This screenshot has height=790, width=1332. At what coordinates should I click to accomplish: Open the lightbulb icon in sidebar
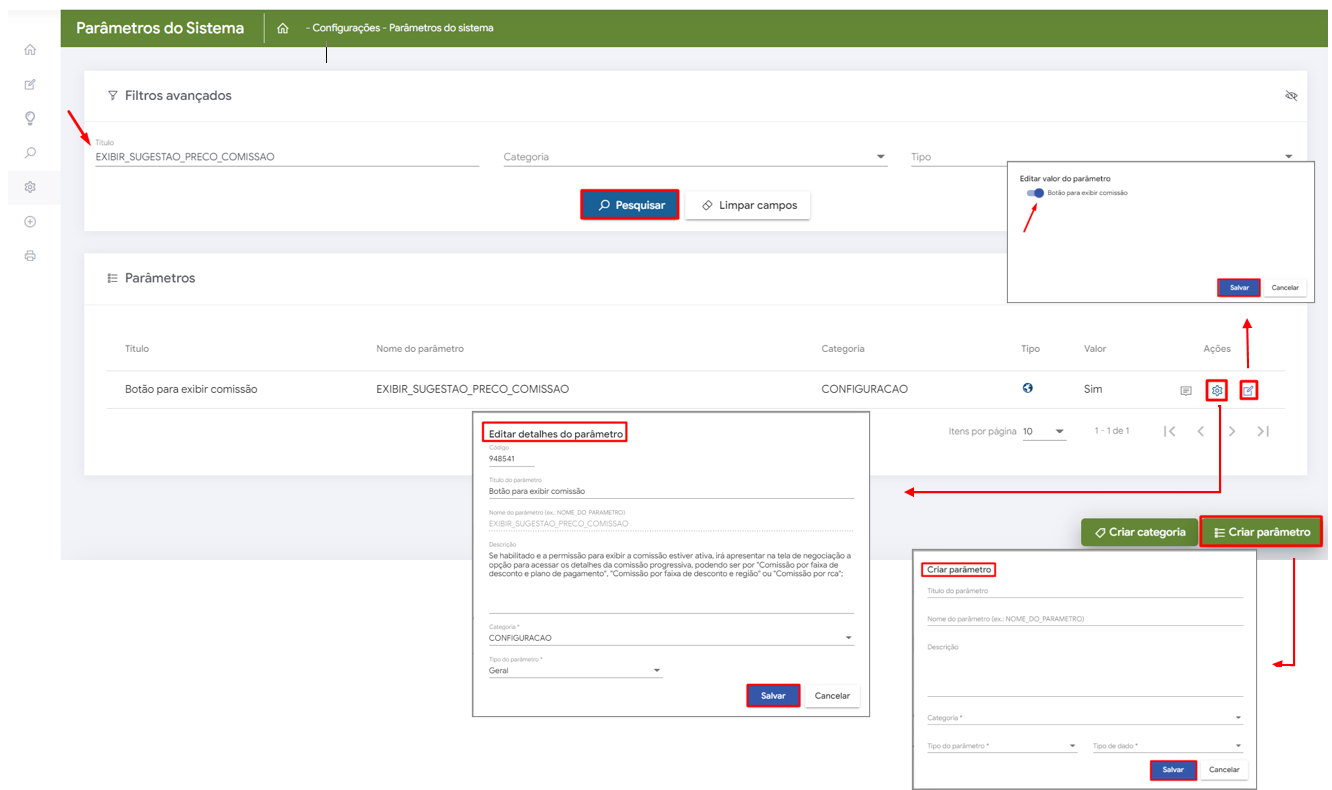(x=30, y=118)
